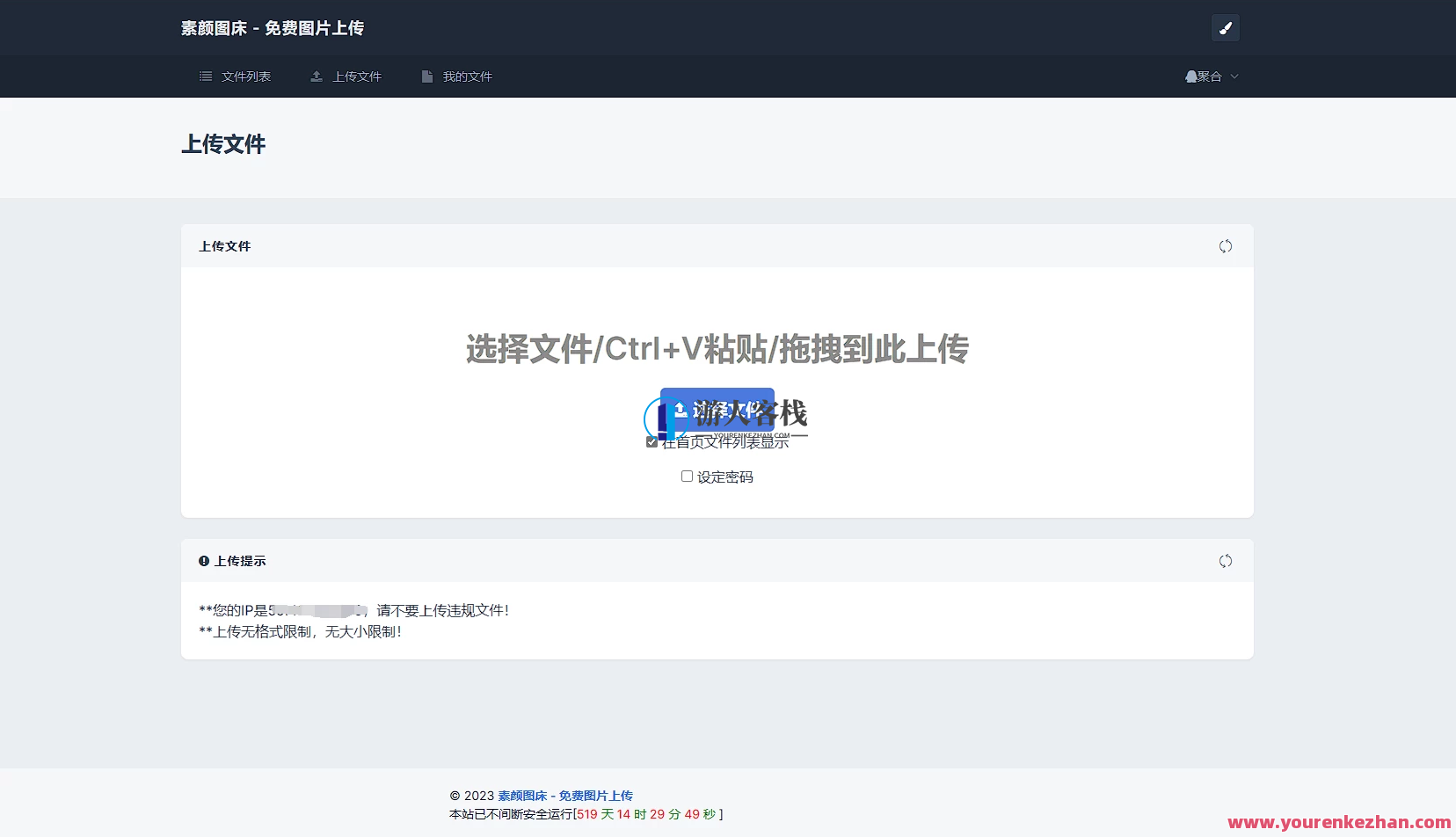Refresh the 上传文件 panel
1456x837 pixels.
1226,246
